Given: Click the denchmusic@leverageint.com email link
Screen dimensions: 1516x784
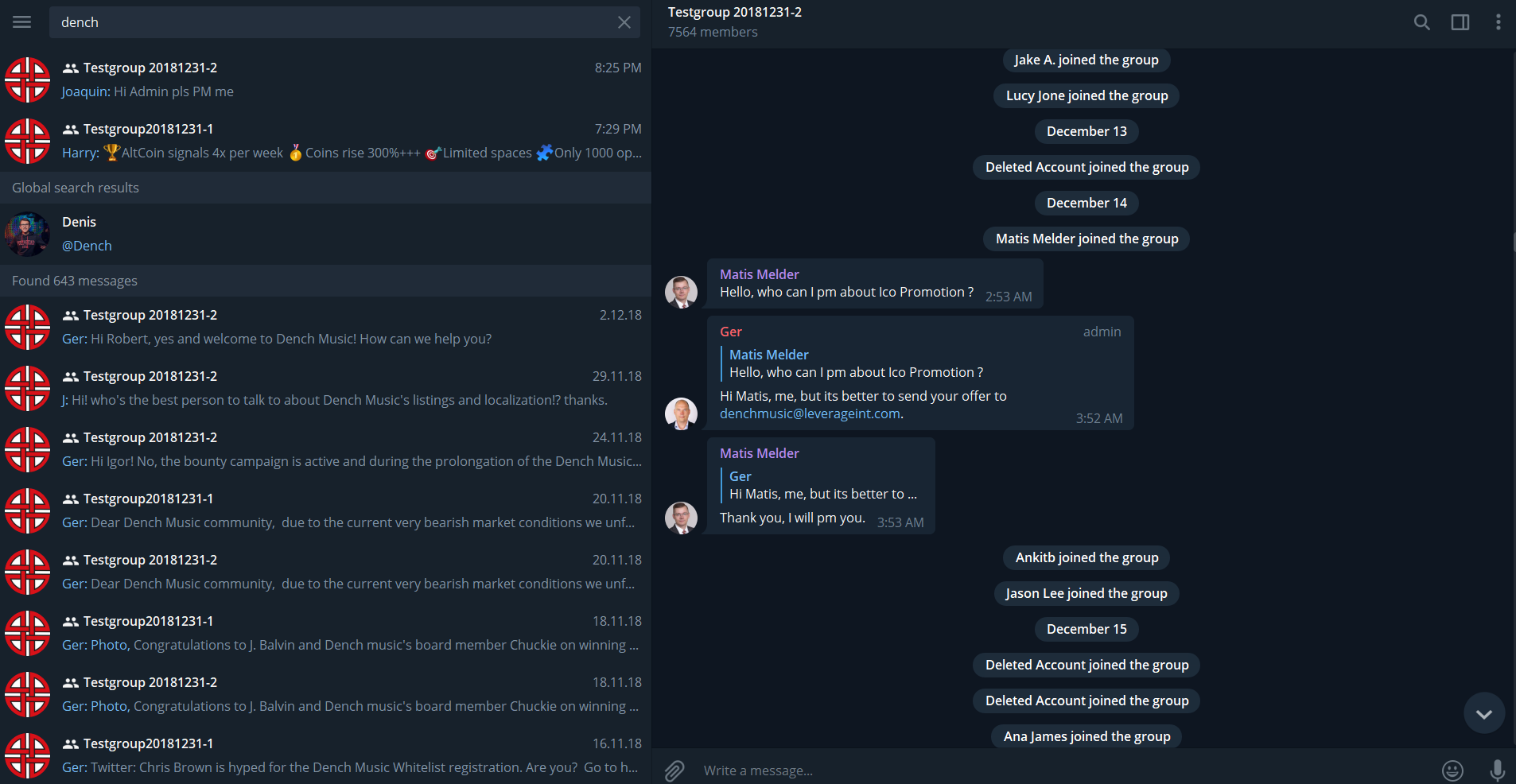Looking at the screenshot, I should click(810, 413).
